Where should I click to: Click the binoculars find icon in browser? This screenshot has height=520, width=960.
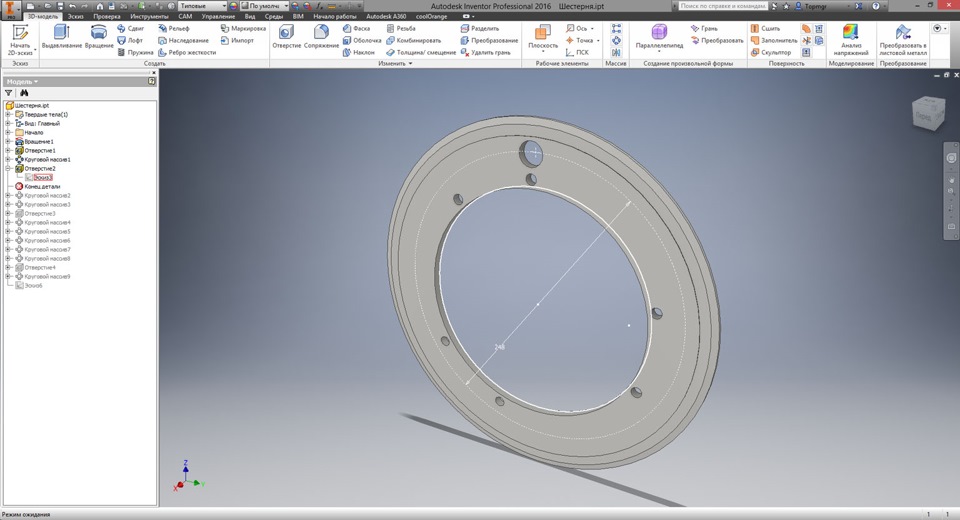[25, 93]
